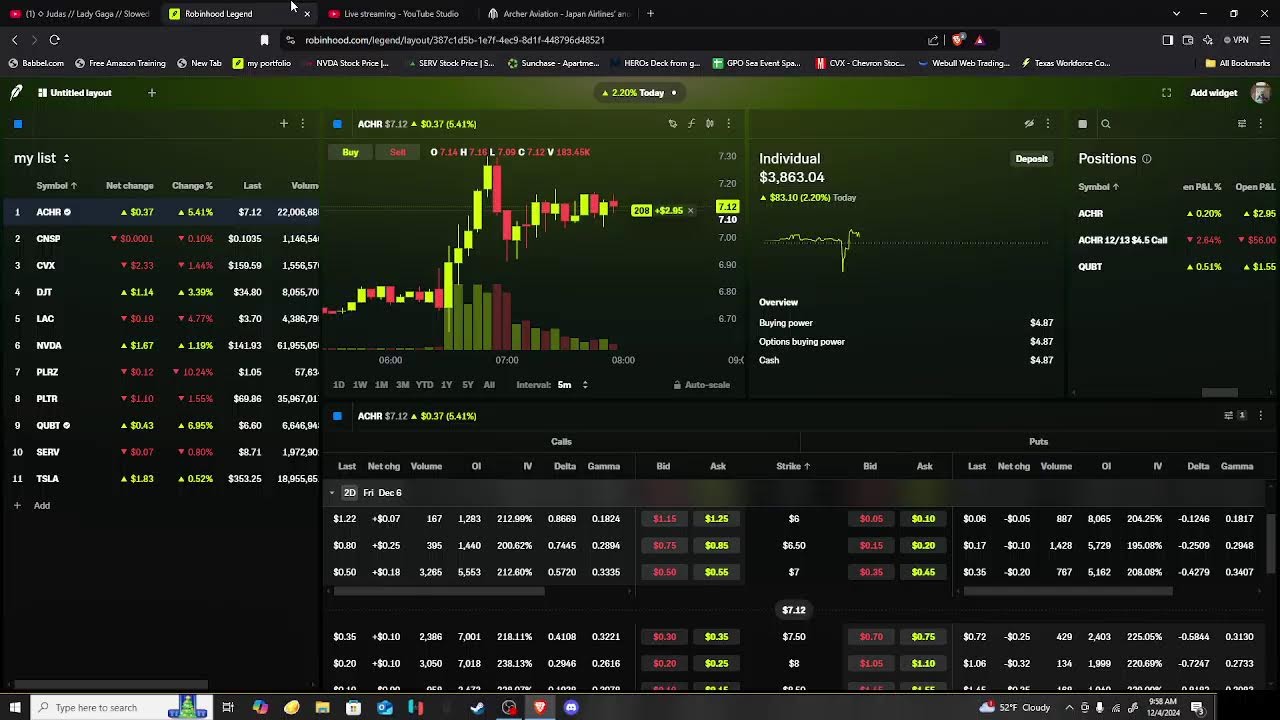This screenshot has height=720, width=1280.
Task: Click the info icon next to Positions
Action: coord(1147,159)
